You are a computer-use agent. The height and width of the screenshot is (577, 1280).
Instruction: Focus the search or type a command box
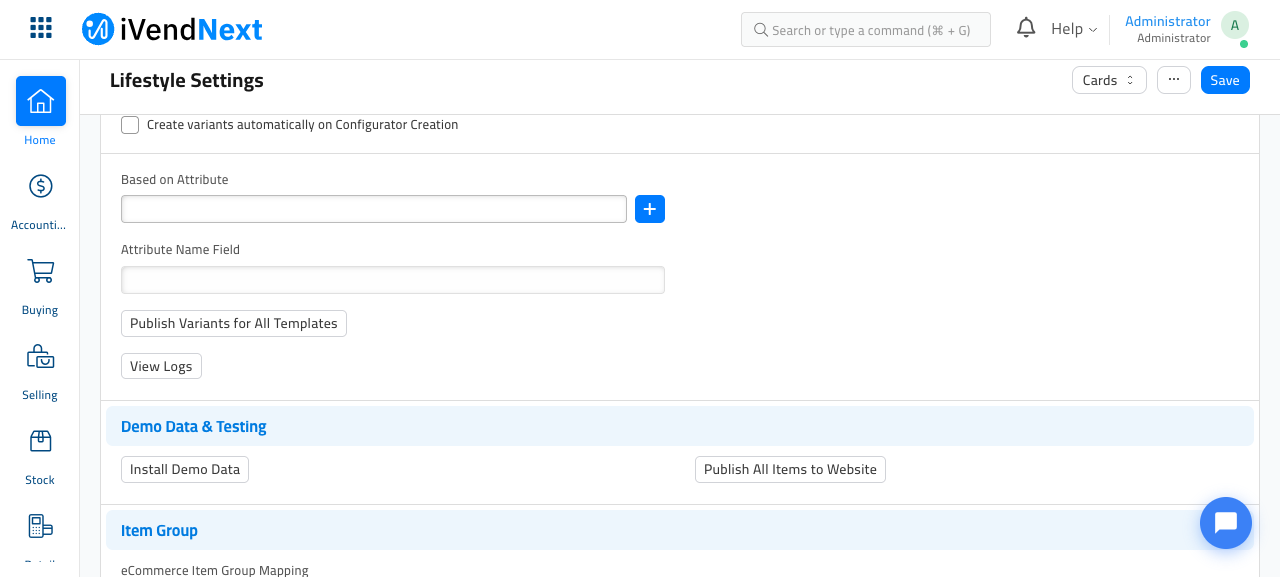click(866, 30)
